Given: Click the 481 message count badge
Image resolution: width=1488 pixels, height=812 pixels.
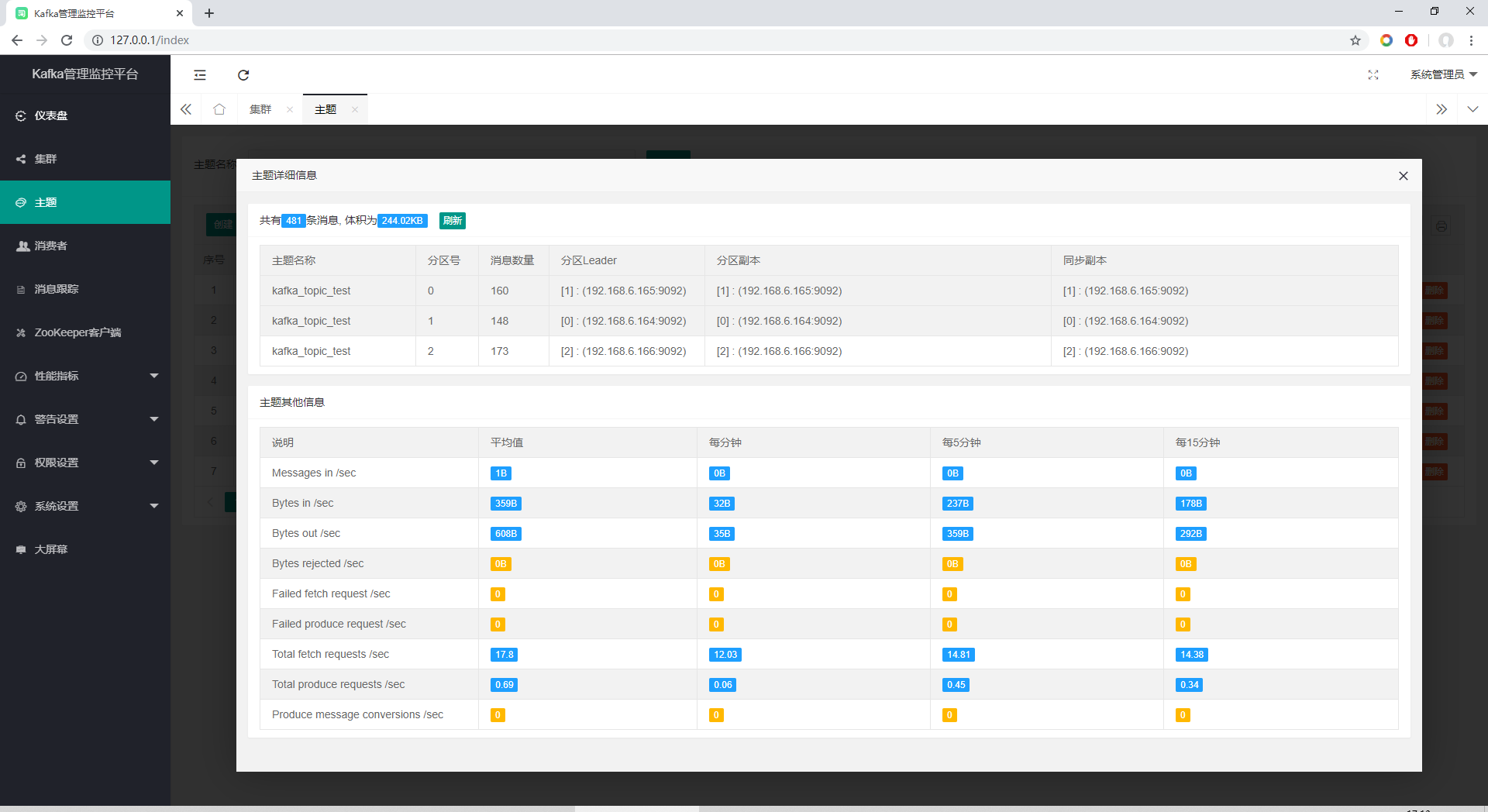Looking at the screenshot, I should coord(294,221).
